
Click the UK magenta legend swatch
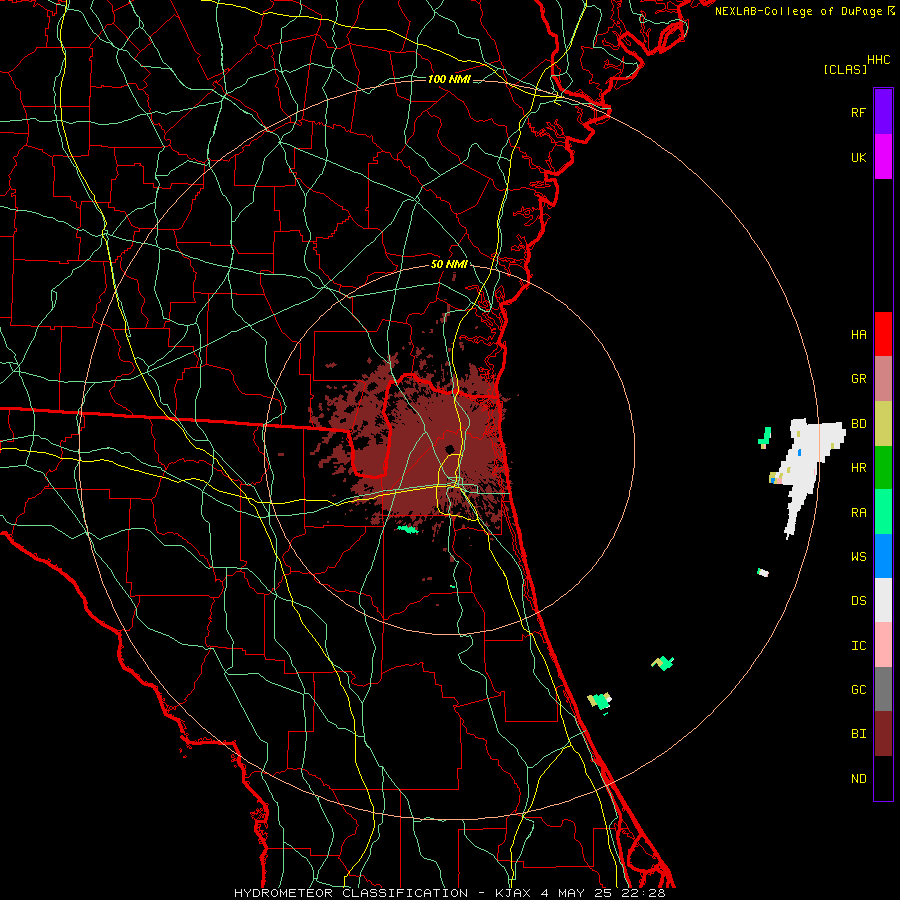(883, 157)
